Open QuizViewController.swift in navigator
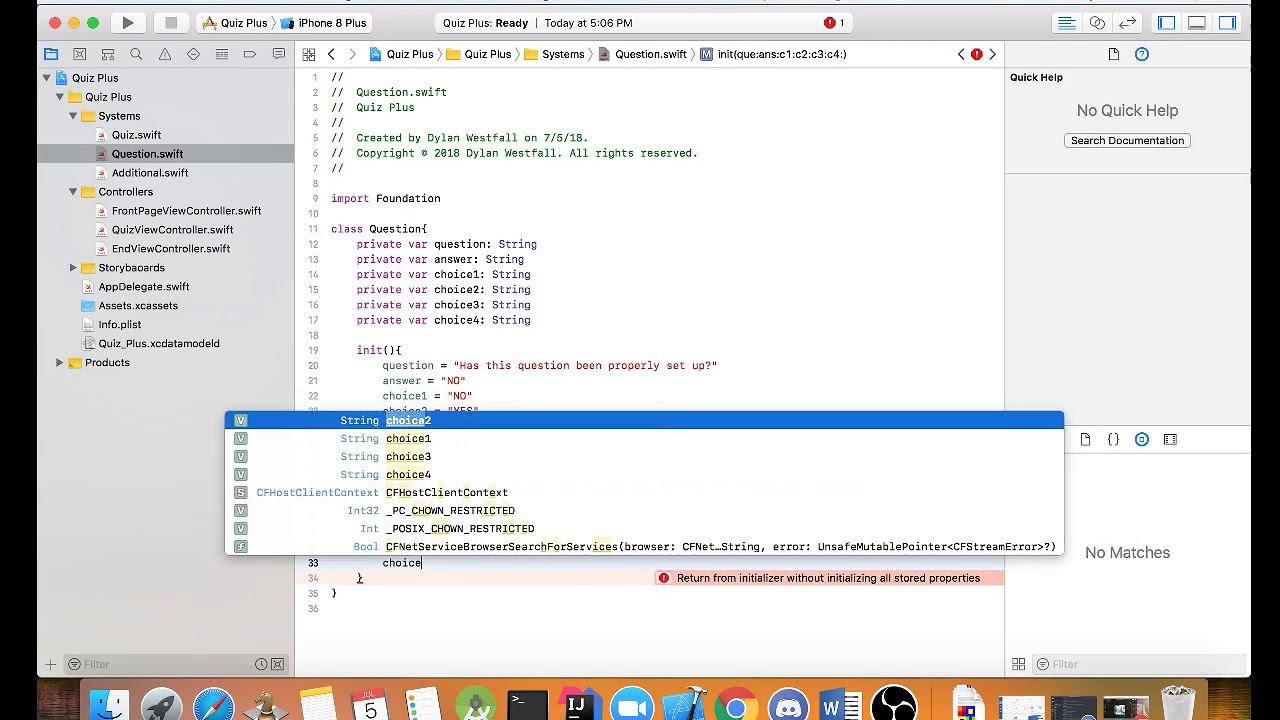Viewport: 1280px width, 720px height. [x=172, y=230]
